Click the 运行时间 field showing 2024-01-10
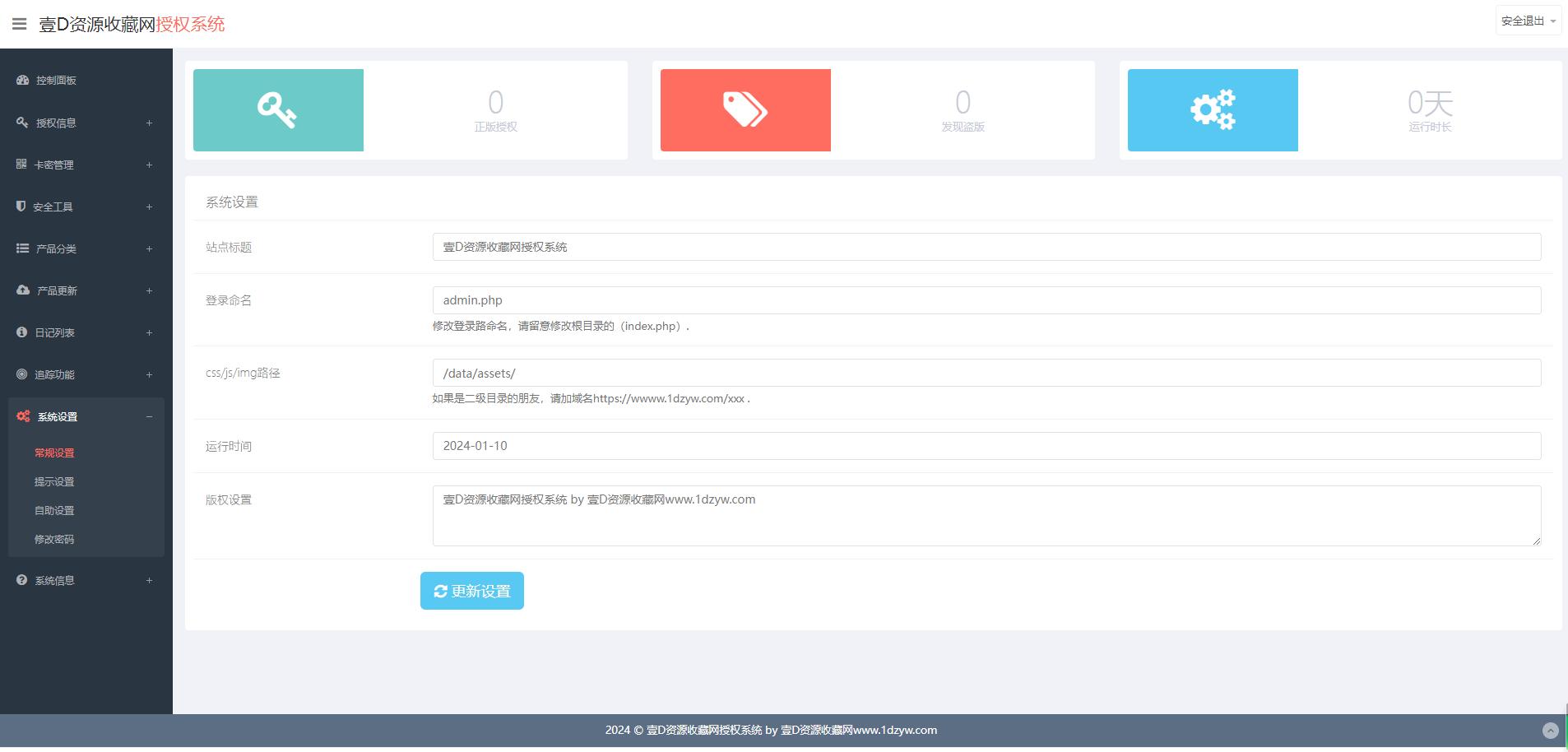 (987, 446)
